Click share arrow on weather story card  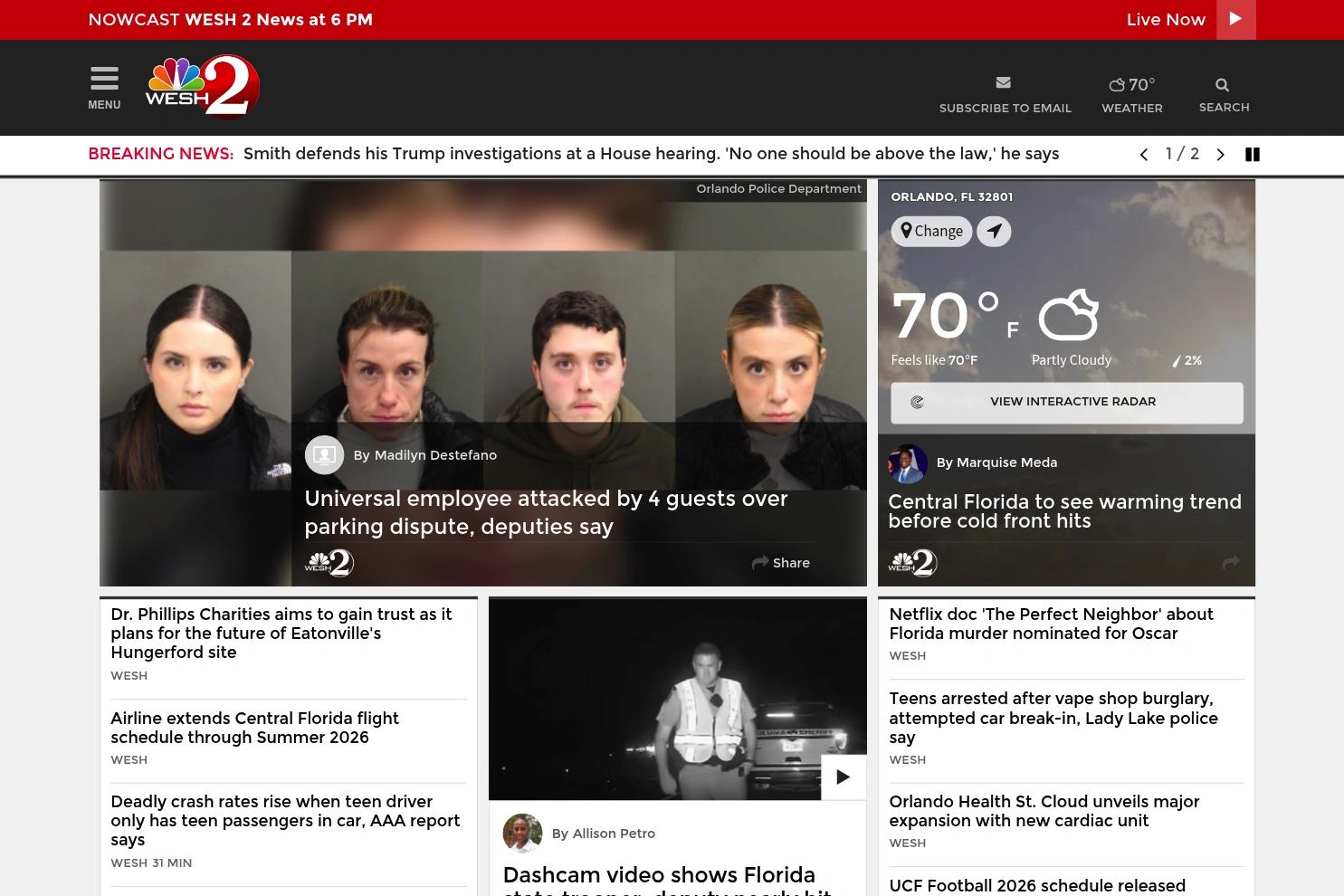coord(1231,563)
